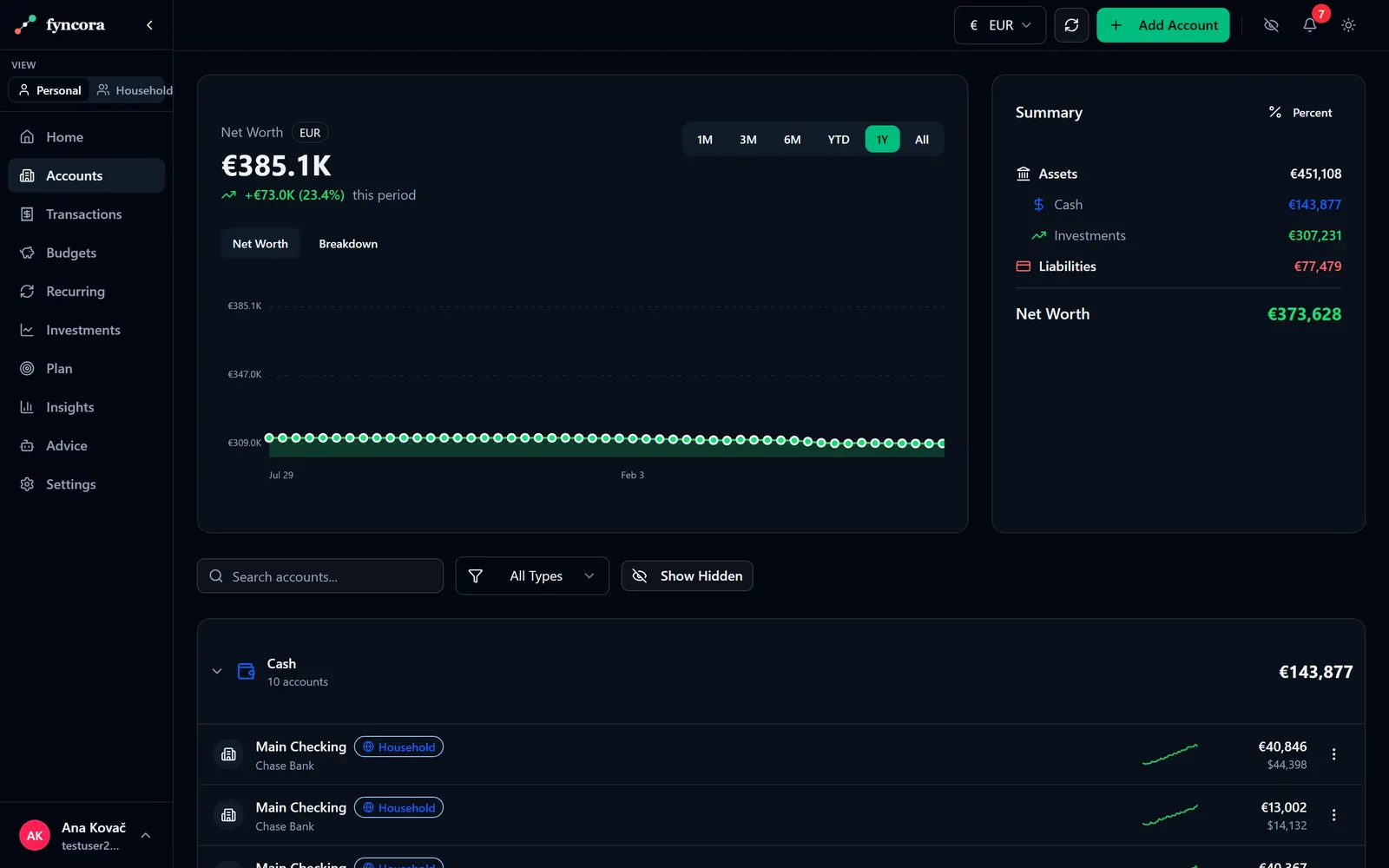Open notifications bell with 7 badge
1389x868 pixels.
pyautogui.click(x=1310, y=25)
